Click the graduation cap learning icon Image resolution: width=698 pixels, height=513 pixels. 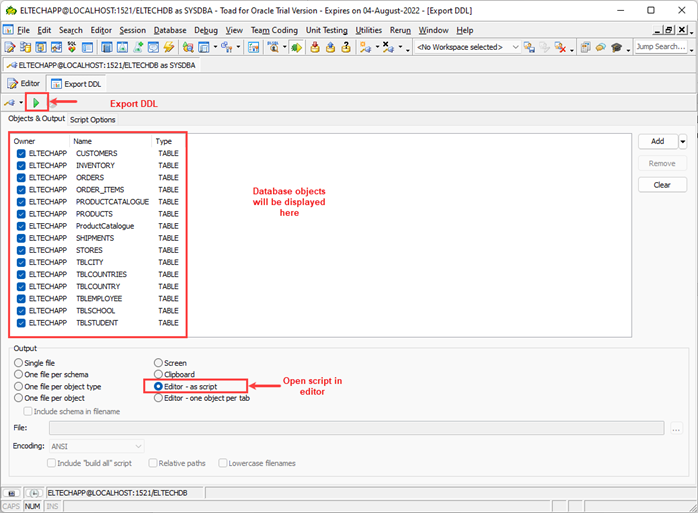[x=617, y=47]
